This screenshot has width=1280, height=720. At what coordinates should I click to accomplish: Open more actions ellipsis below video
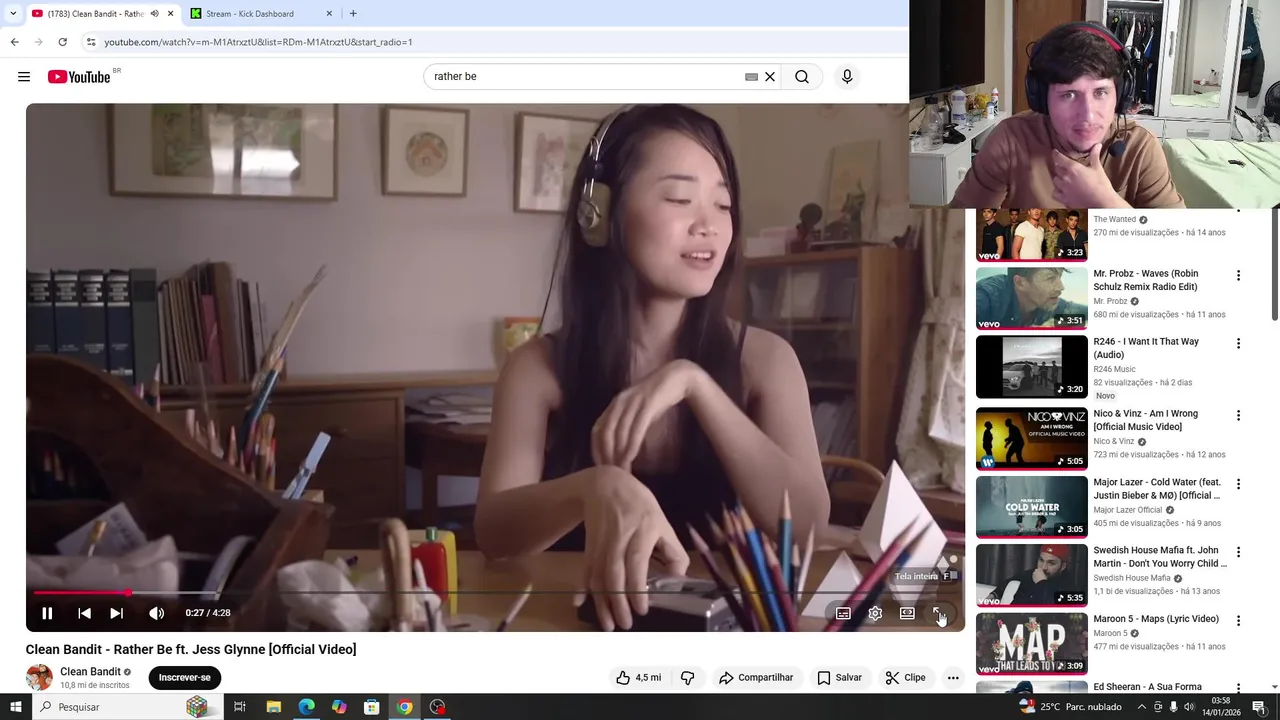(953, 677)
